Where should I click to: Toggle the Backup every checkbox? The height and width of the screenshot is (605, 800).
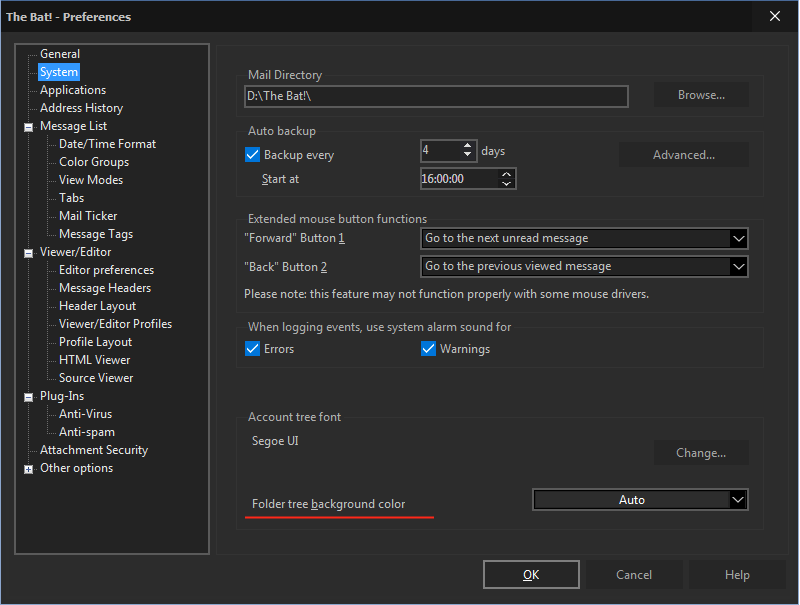tap(253, 155)
